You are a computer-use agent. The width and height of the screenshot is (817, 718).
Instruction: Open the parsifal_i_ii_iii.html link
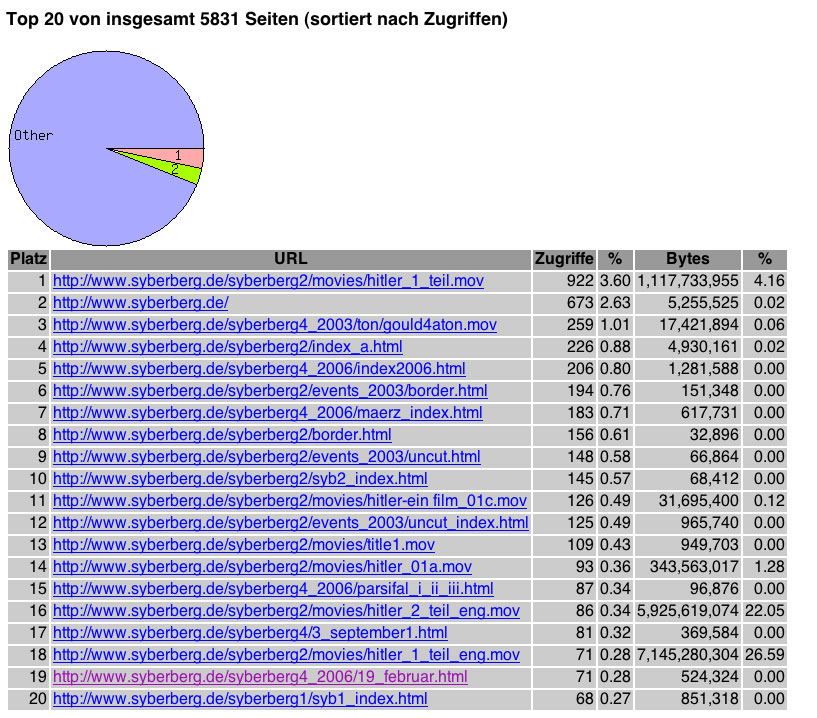[273, 589]
